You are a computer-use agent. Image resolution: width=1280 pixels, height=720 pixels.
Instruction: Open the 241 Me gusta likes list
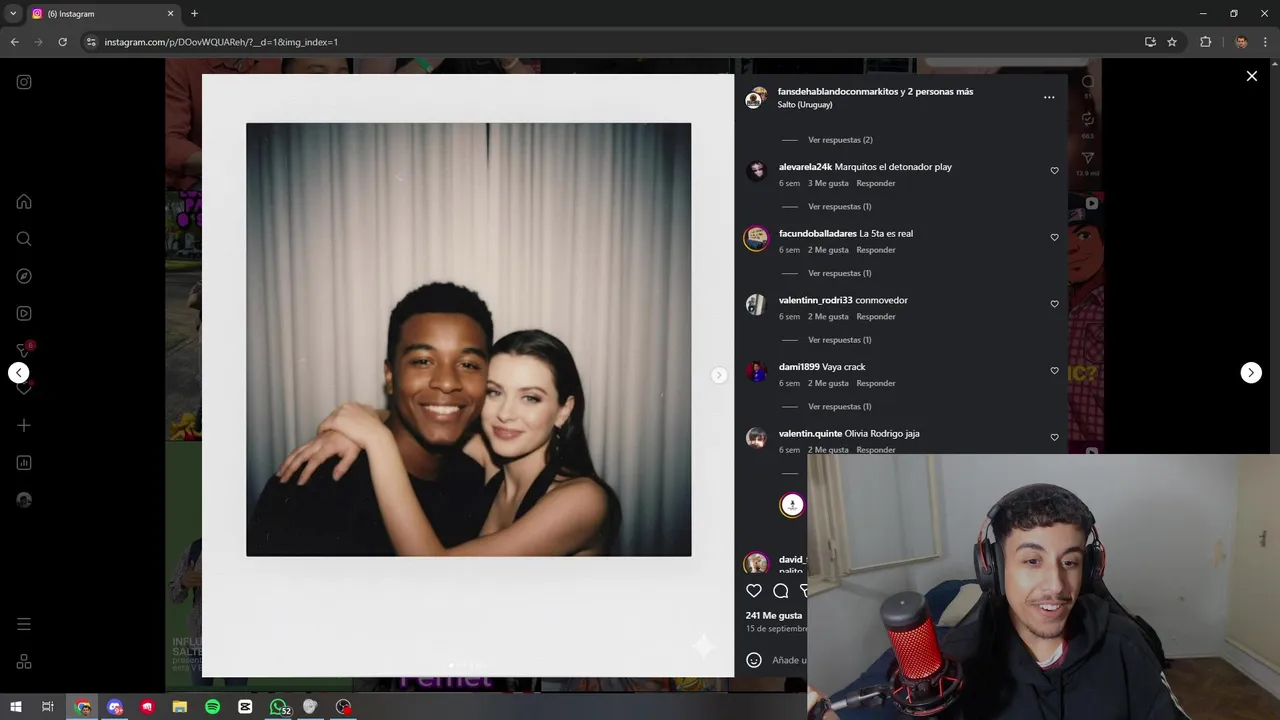coord(774,616)
